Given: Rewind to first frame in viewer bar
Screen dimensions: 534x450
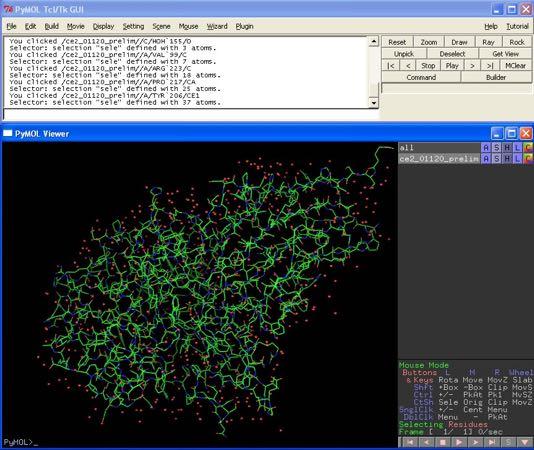Looking at the screenshot, I should pyautogui.click(x=410, y=442).
